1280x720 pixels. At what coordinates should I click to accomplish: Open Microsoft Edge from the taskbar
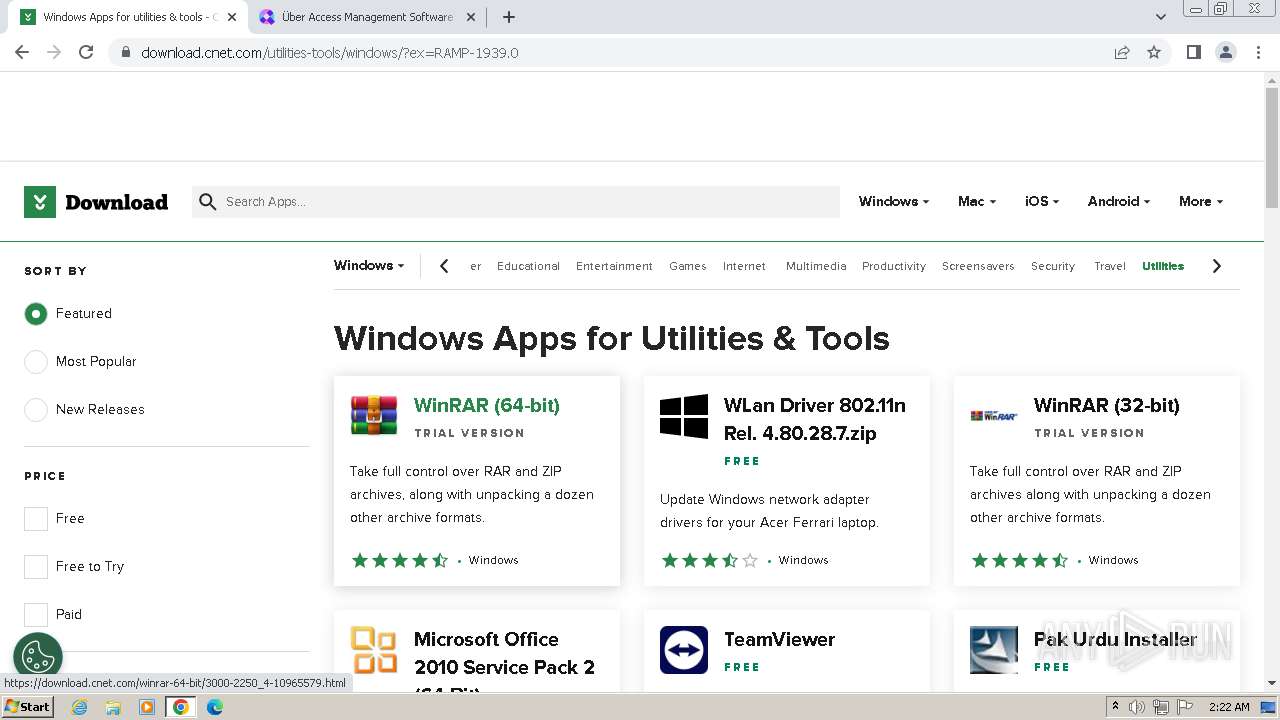[x=214, y=707]
